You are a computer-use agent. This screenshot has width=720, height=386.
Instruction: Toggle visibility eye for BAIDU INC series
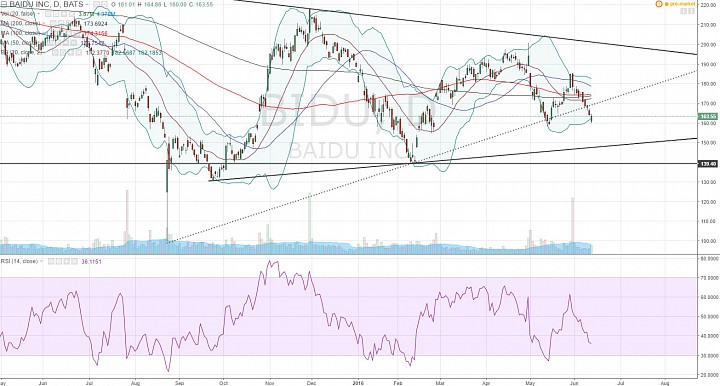96,4
